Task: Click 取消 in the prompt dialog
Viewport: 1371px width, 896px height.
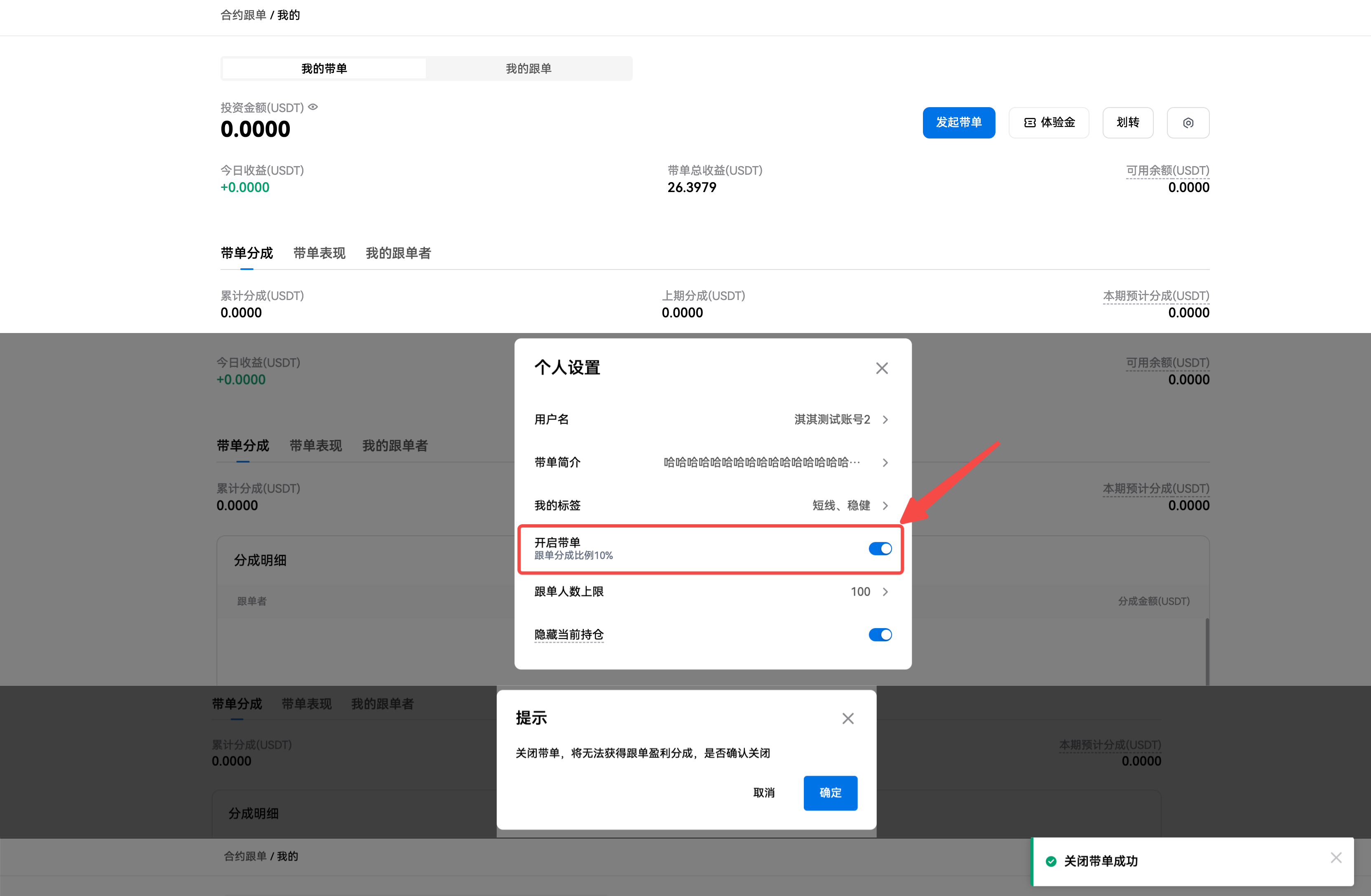Action: [x=763, y=793]
